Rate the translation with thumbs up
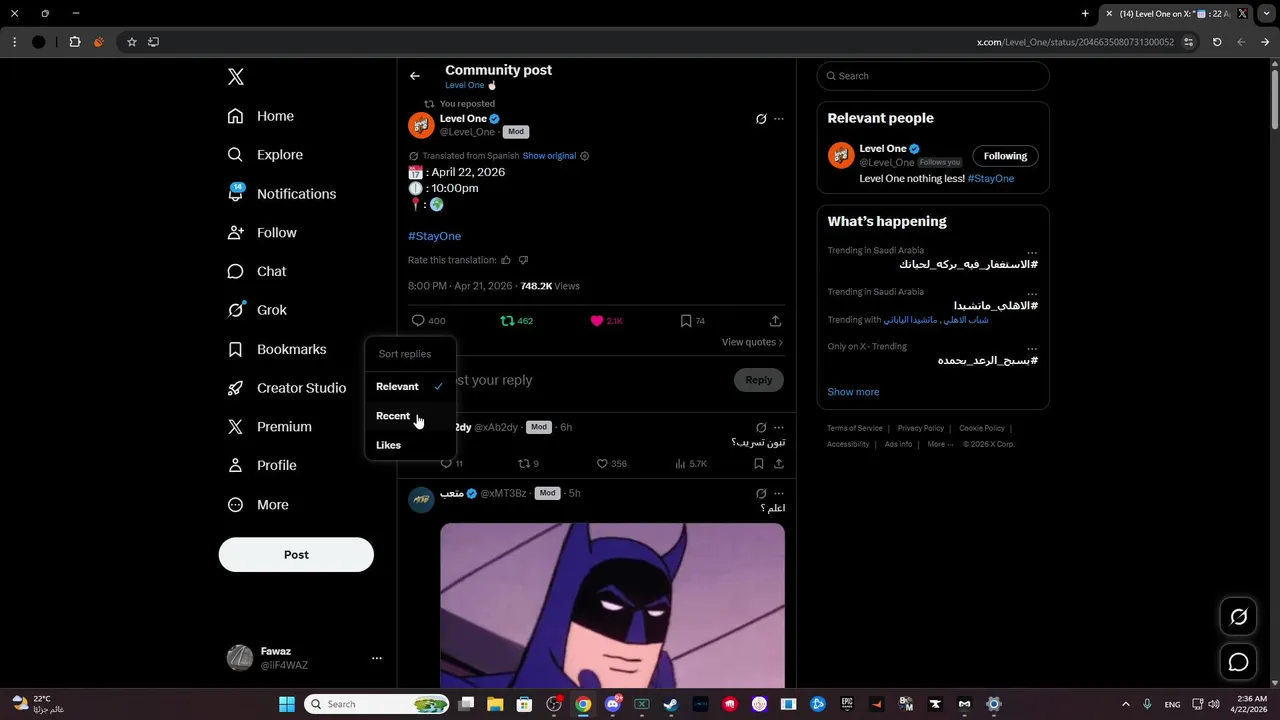 506,260
